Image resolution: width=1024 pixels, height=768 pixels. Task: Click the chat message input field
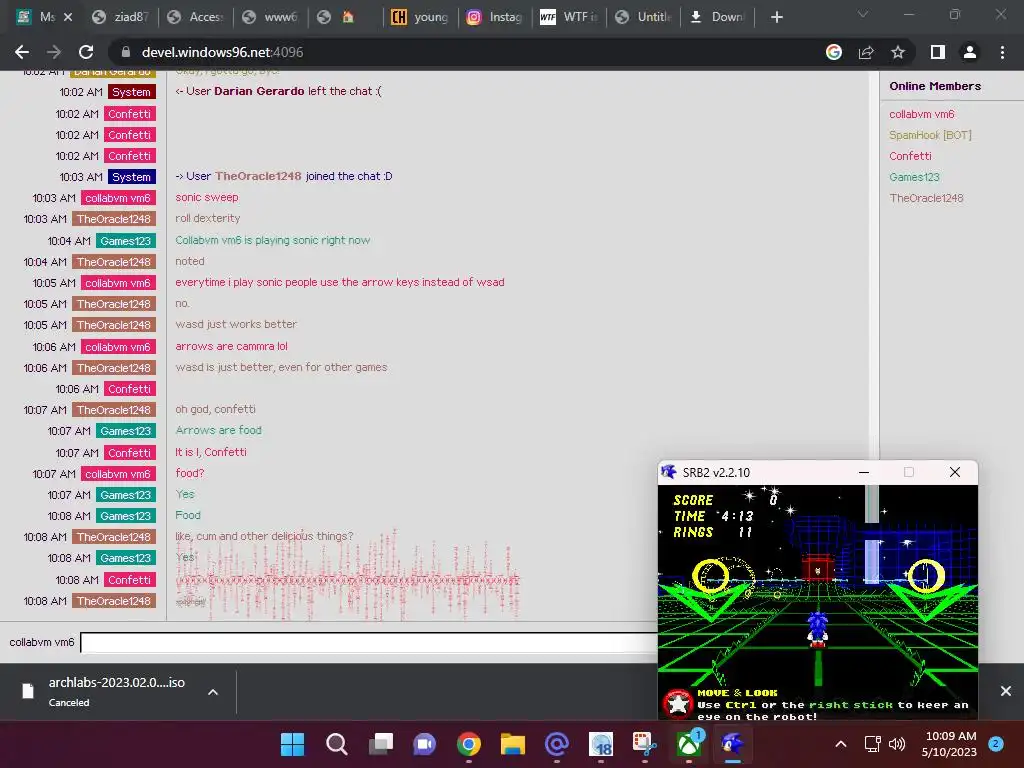[x=369, y=643]
